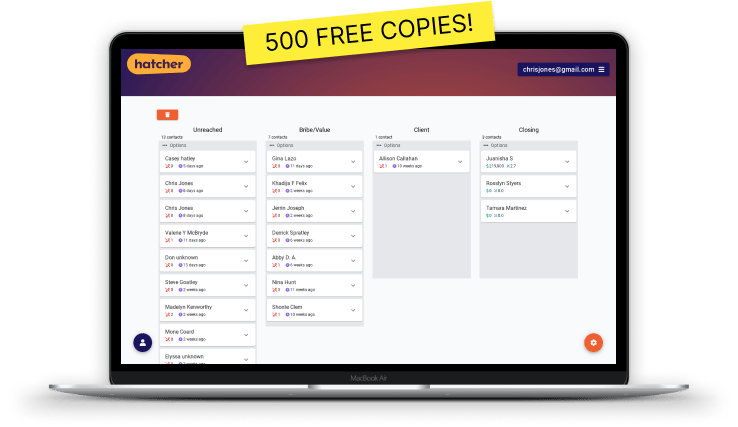Viewport: 738px width, 427px height.
Task: Click the hatcher logo
Action: [x=159, y=65]
